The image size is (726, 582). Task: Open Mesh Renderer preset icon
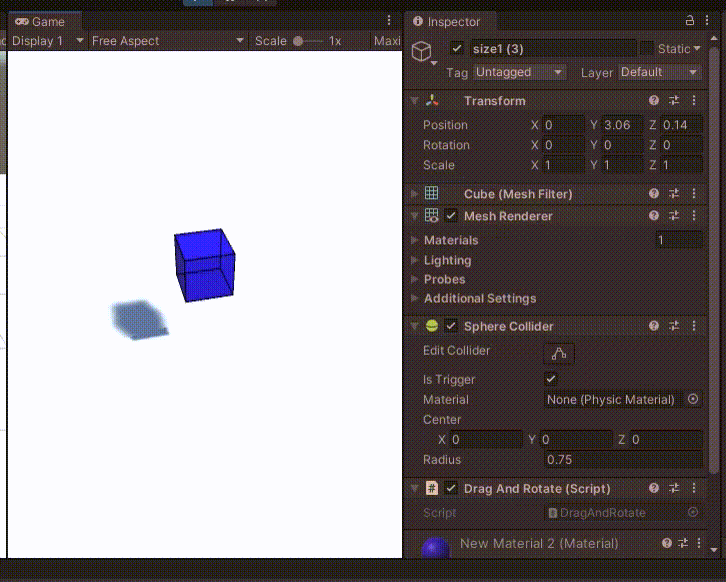674,215
